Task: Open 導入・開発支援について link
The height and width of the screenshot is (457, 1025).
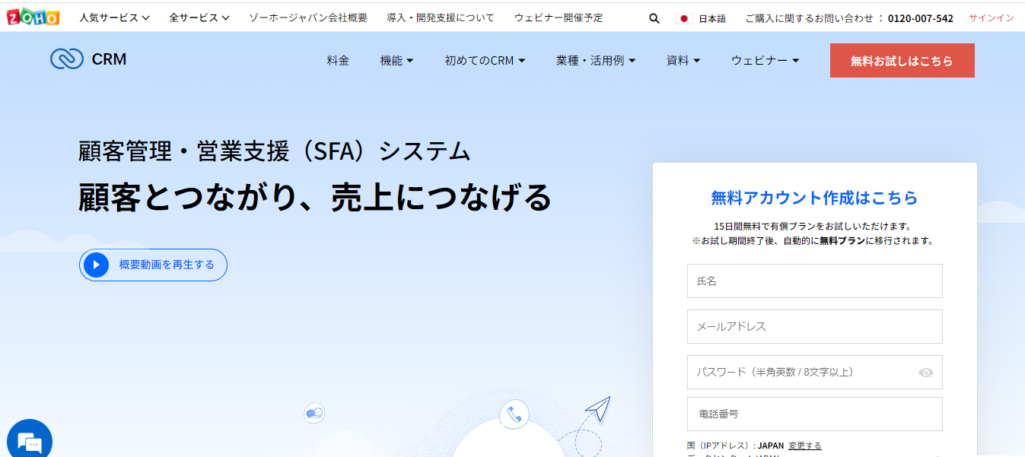Action: click(441, 18)
